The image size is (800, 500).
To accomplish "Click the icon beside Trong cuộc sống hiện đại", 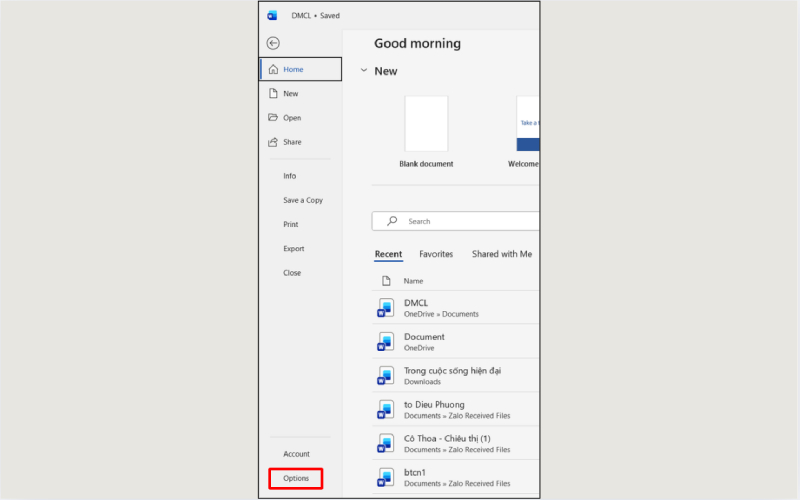I will tap(386, 376).
